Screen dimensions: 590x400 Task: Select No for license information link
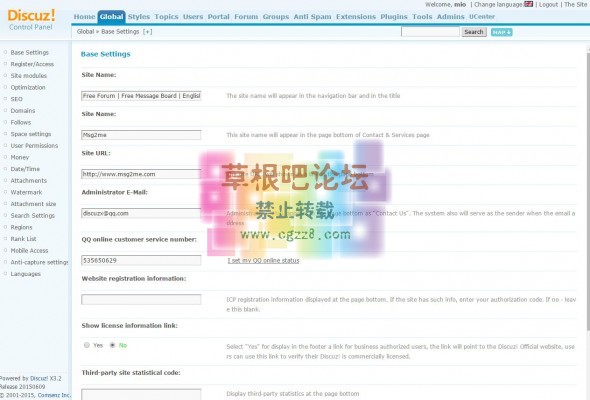(112, 345)
